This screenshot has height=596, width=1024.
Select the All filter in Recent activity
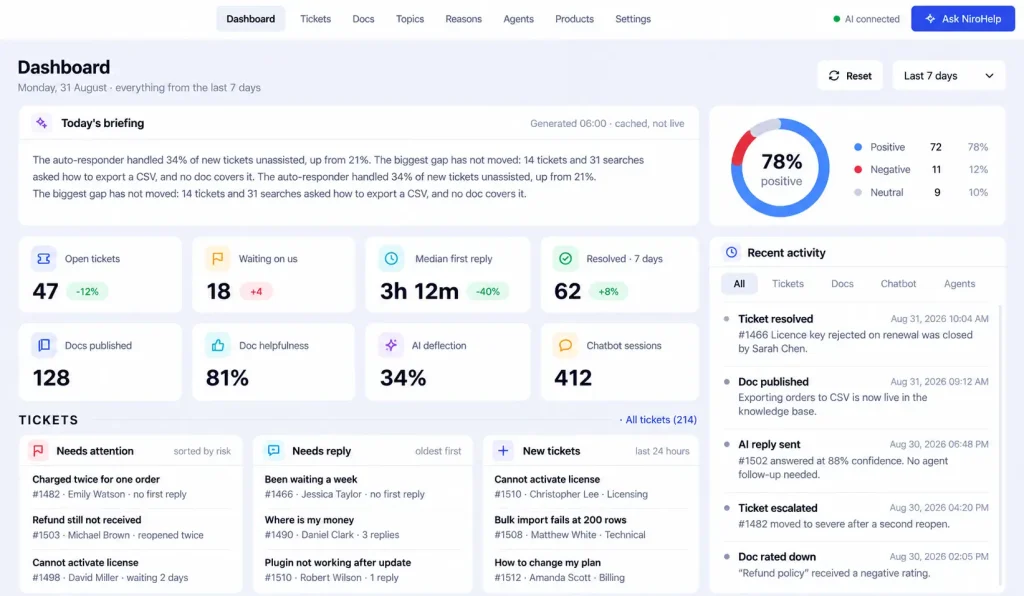(739, 283)
